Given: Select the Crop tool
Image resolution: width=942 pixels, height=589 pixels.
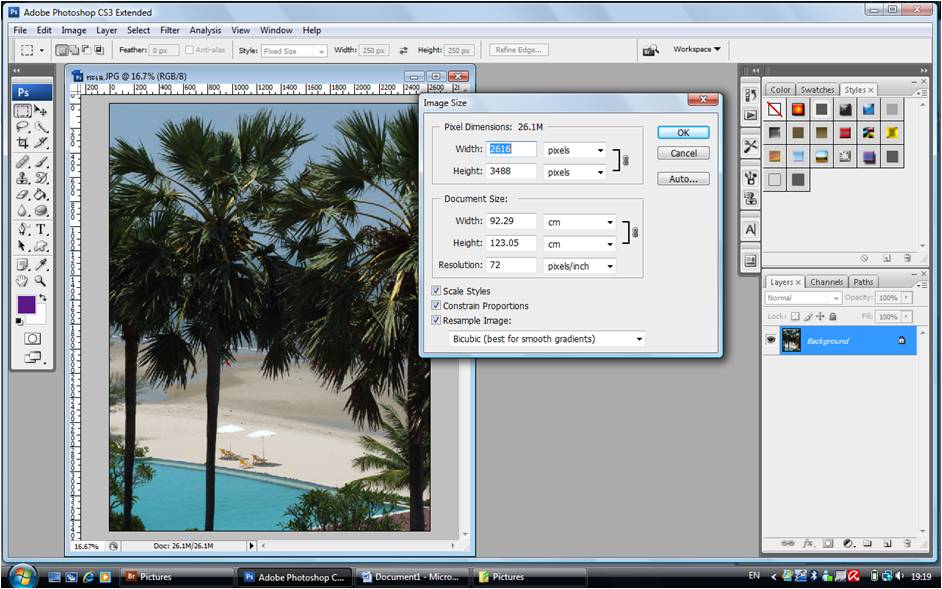Looking at the screenshot, I should click(x=22, y=144).
